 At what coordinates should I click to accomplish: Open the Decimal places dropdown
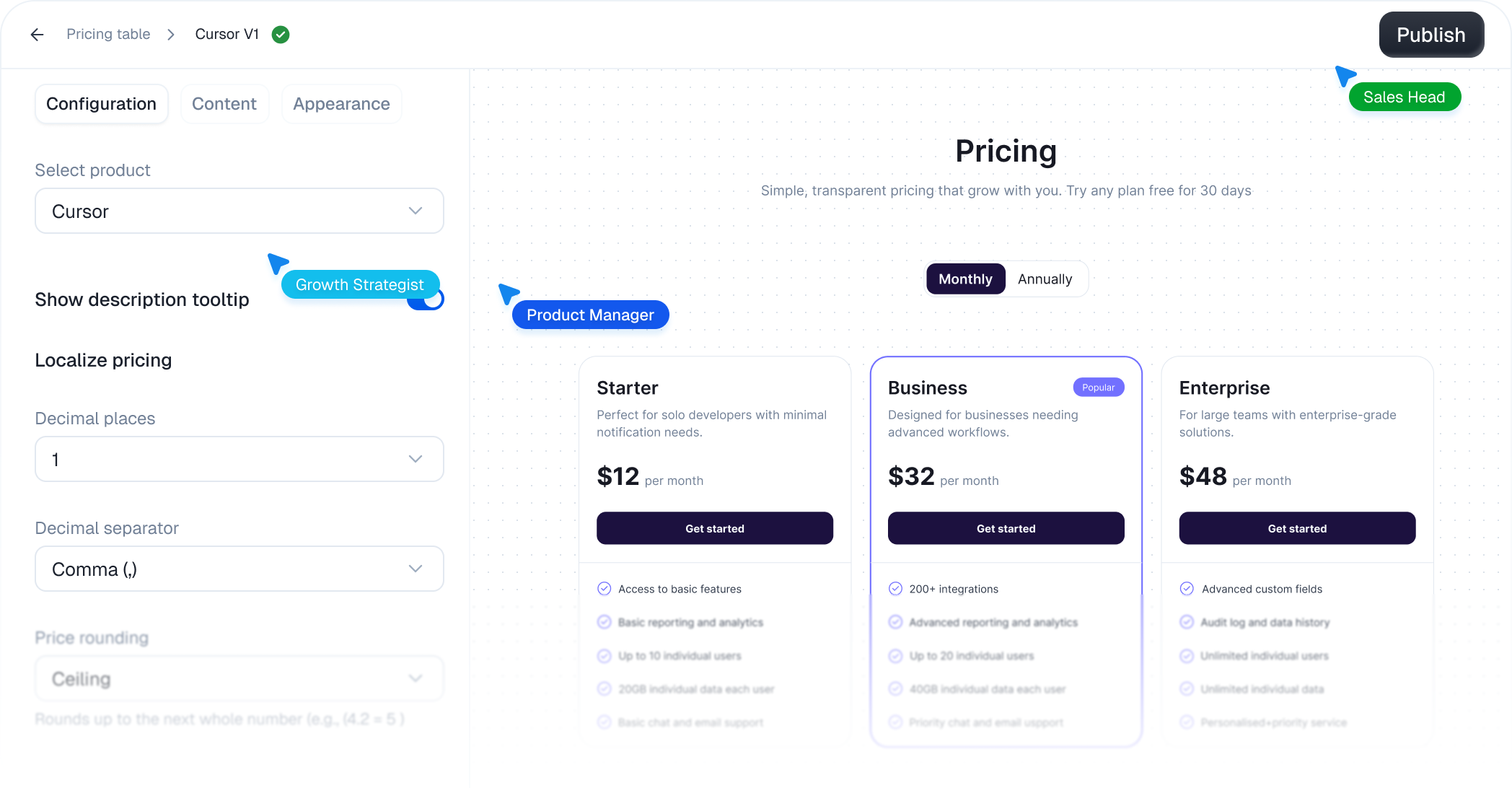(239, 459)
